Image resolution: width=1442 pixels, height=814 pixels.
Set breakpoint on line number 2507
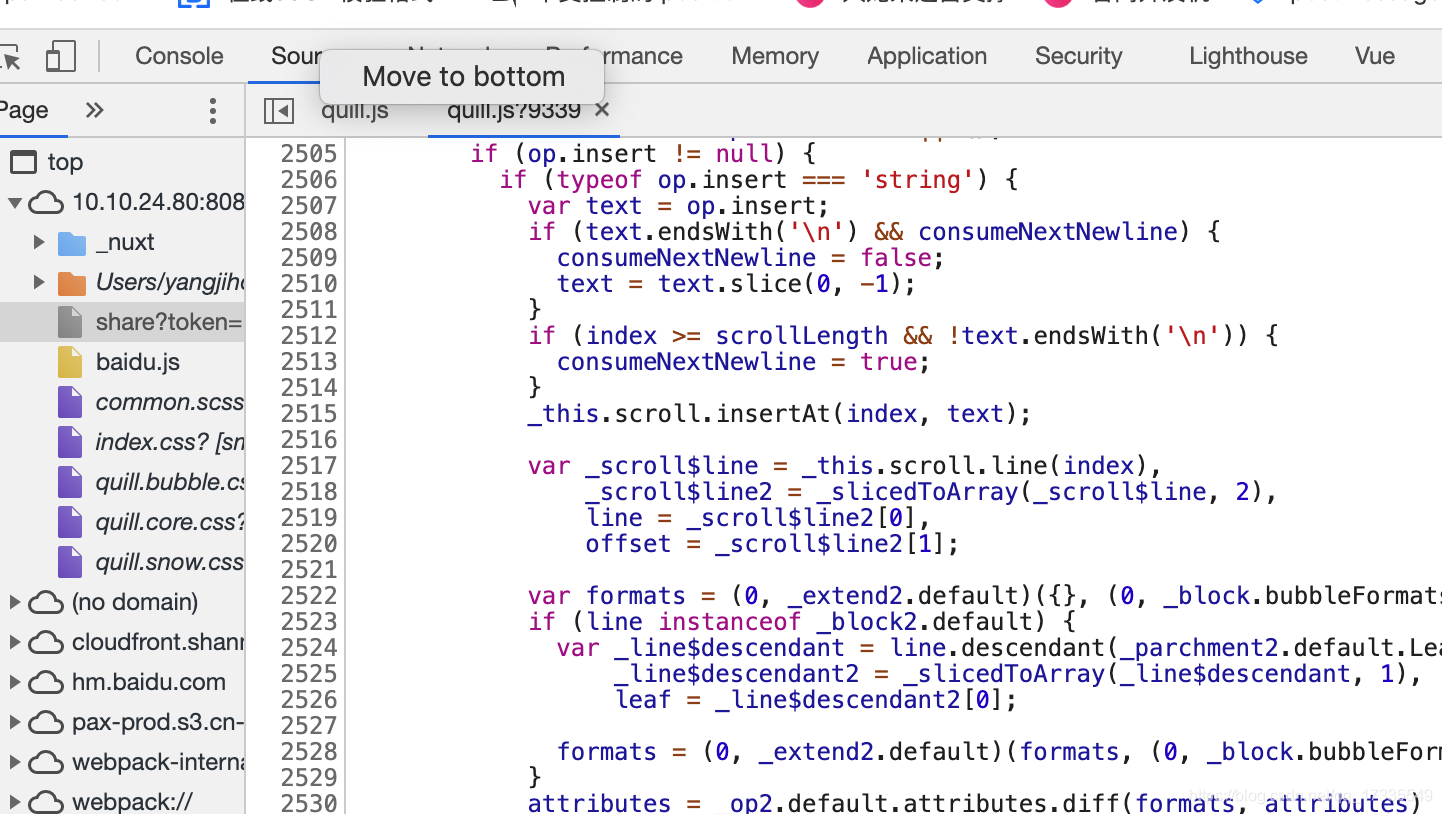coord(308,205)
